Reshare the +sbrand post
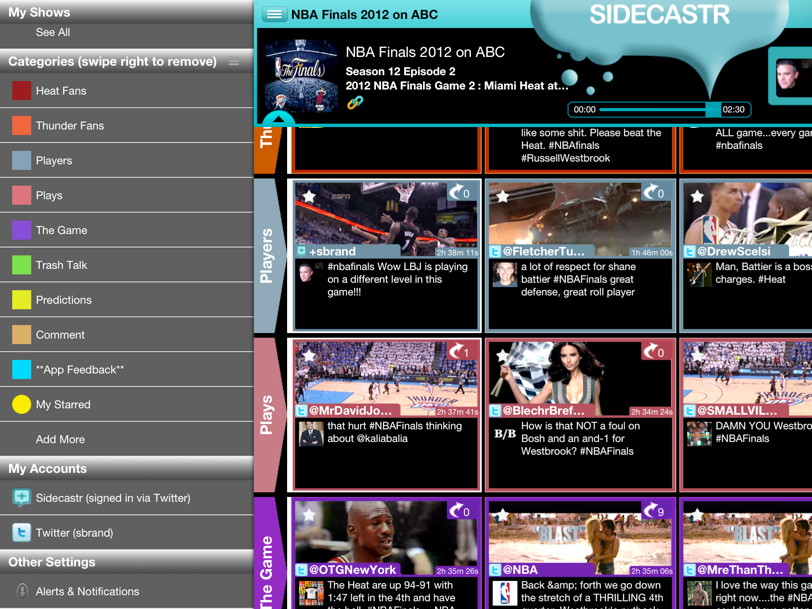Viewport: 812px width, 609px height. pyautogui.click(x=460, y=192)
